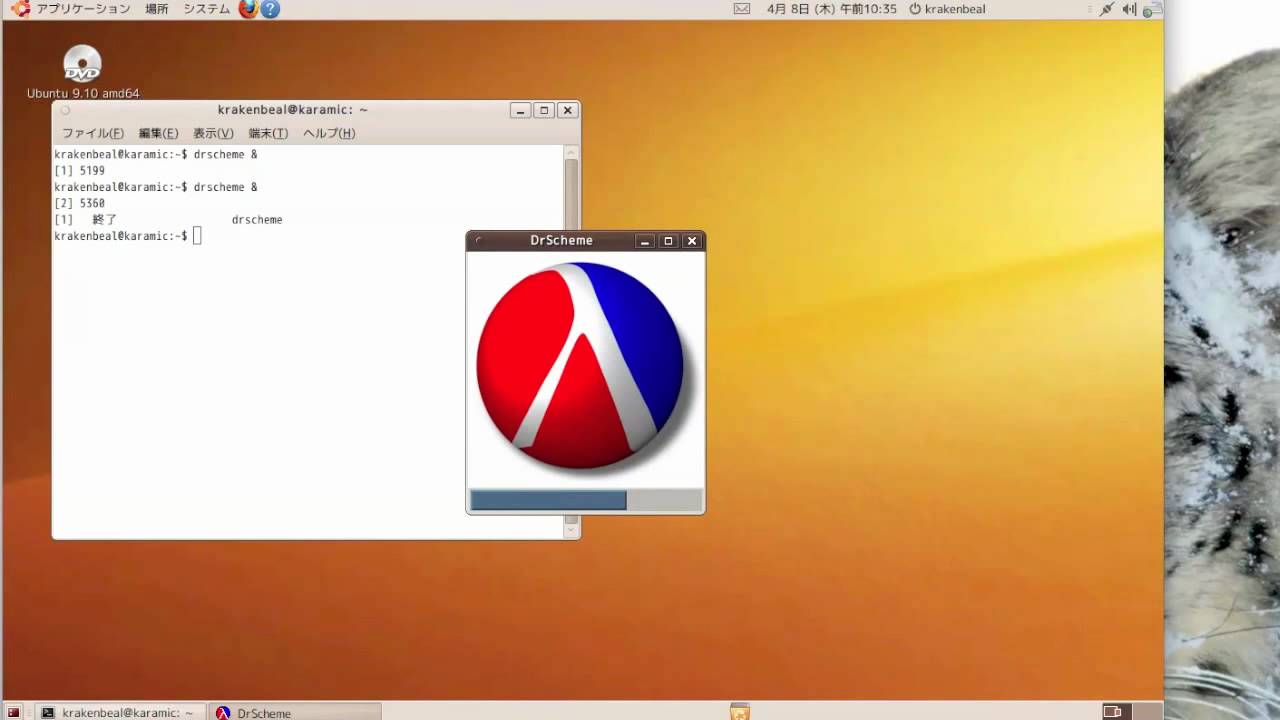
Task: Minimize the terminal window
Action: [520, 110]
